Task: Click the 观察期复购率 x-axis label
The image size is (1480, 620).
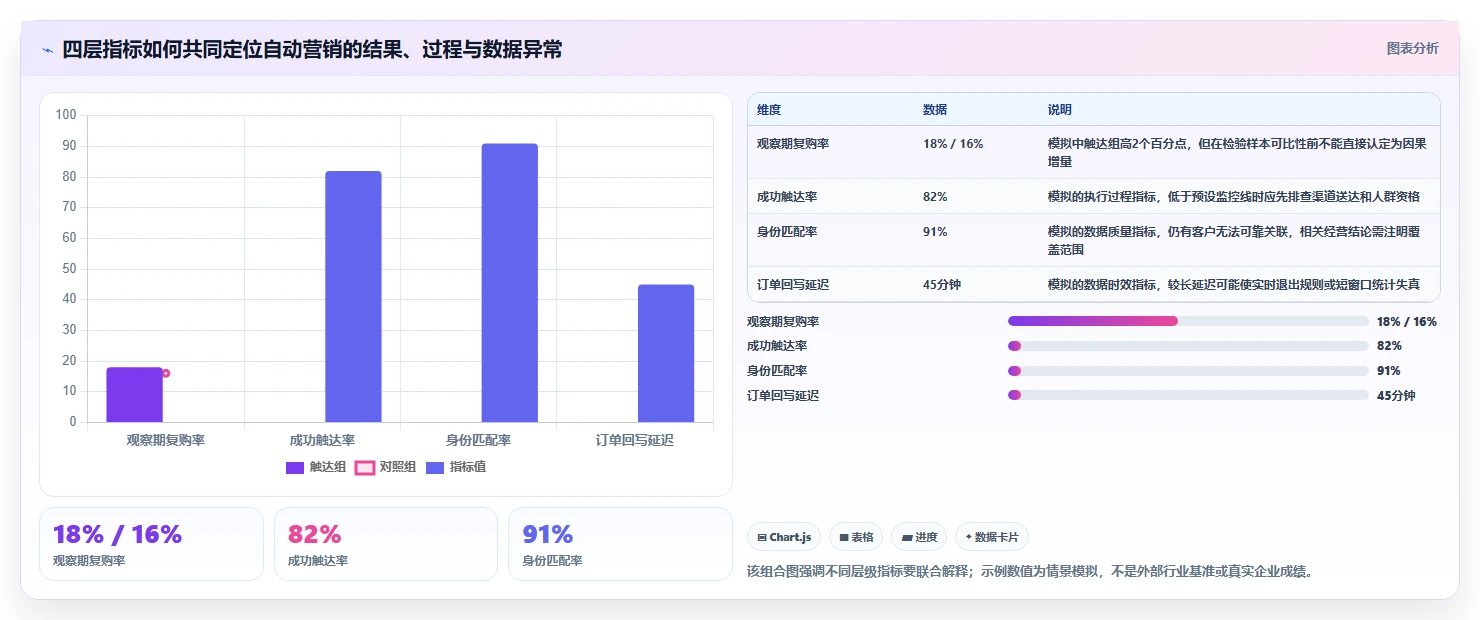Action: pos(166,440)
